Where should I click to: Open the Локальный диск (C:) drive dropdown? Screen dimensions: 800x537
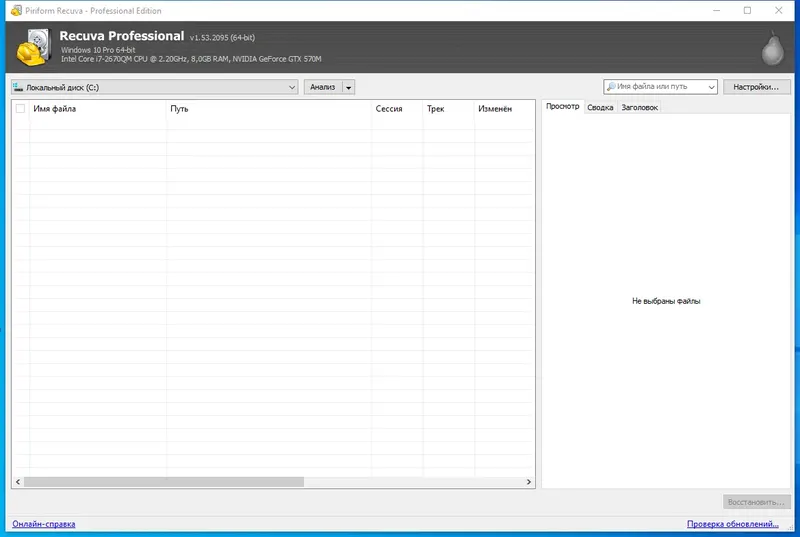[x=155, y=87]
